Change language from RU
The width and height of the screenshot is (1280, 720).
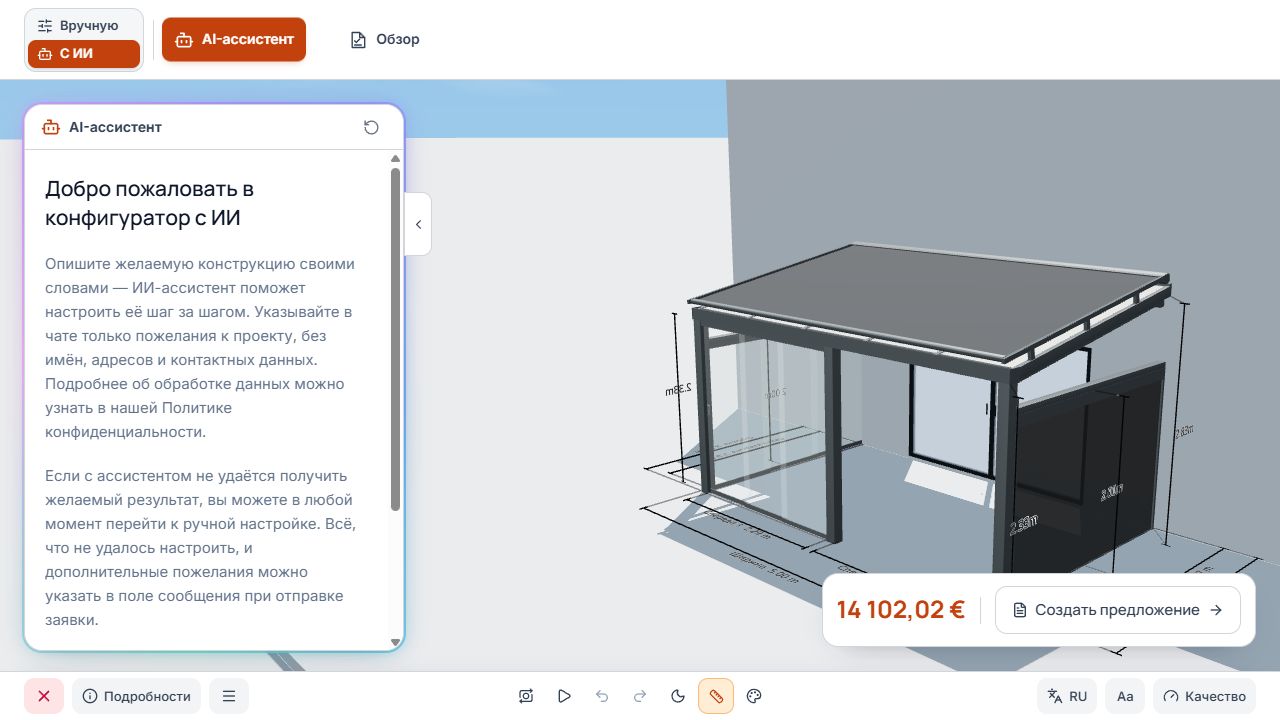pyautogui.click(x=1067, y=696)
